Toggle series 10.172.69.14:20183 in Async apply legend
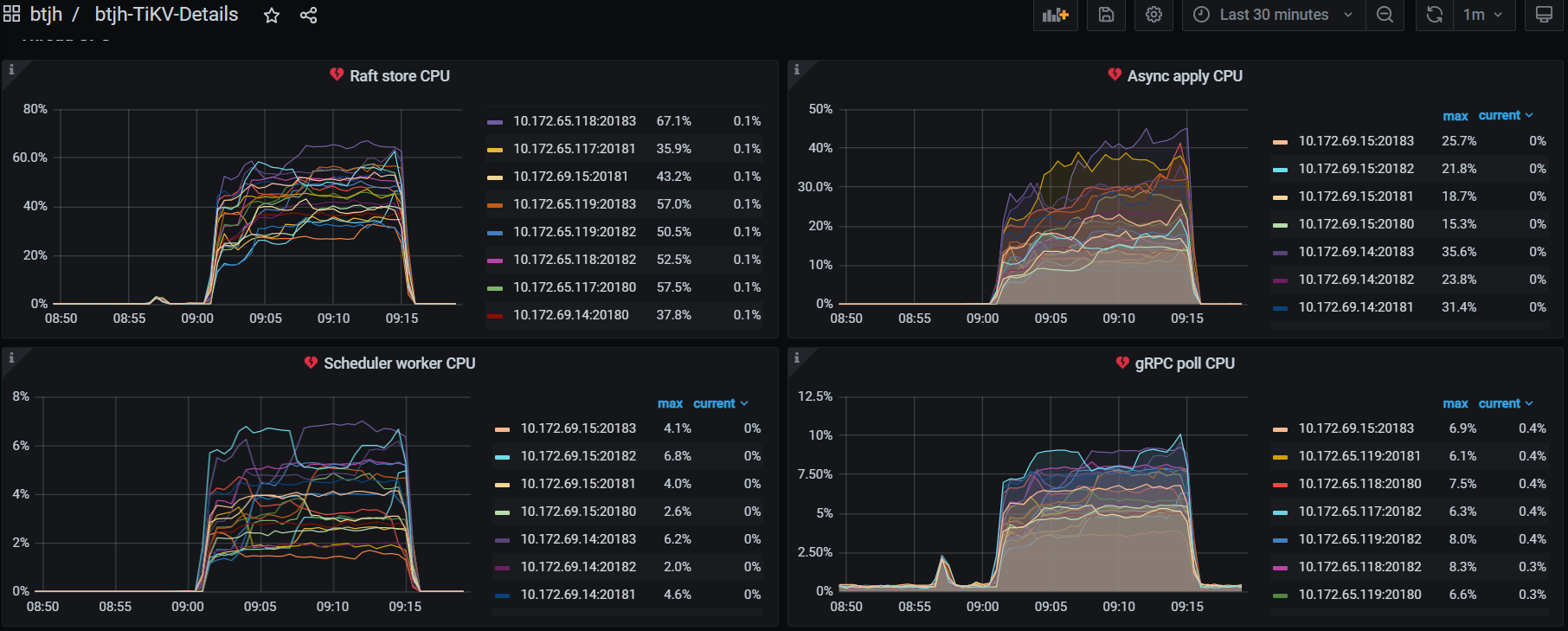 coord(1356,252)
